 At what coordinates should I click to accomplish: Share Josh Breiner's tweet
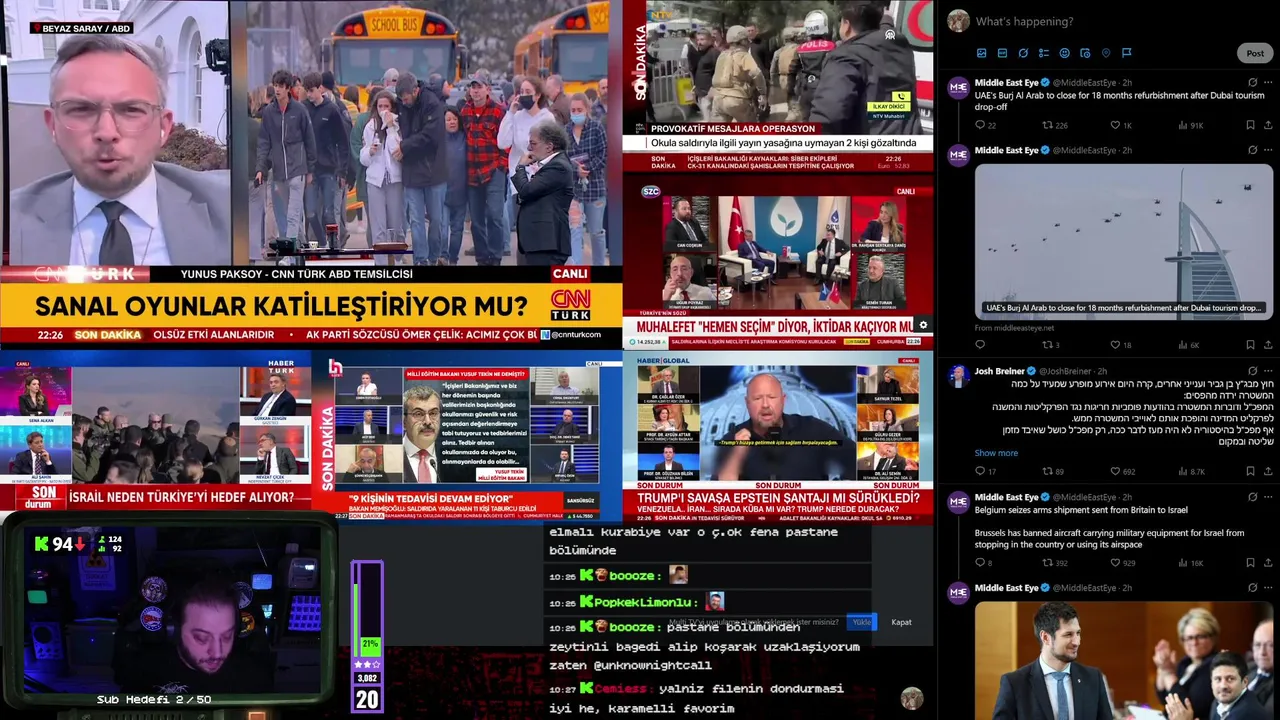pyautogui.click(x=1268, y=471)
